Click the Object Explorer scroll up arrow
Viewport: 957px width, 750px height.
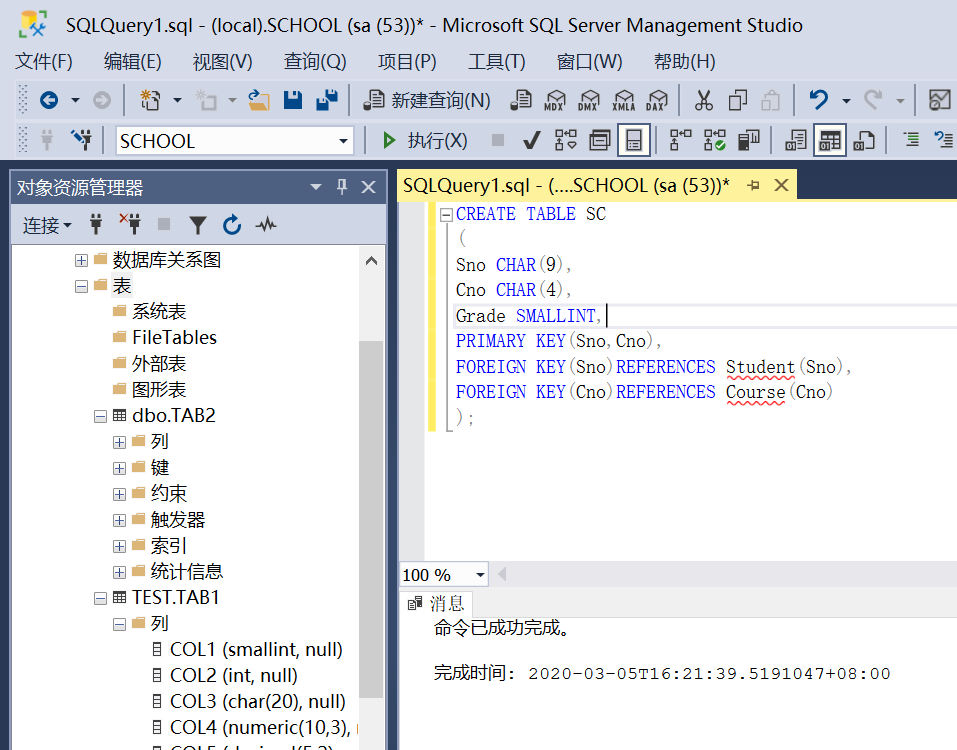[x=371, y=261]
